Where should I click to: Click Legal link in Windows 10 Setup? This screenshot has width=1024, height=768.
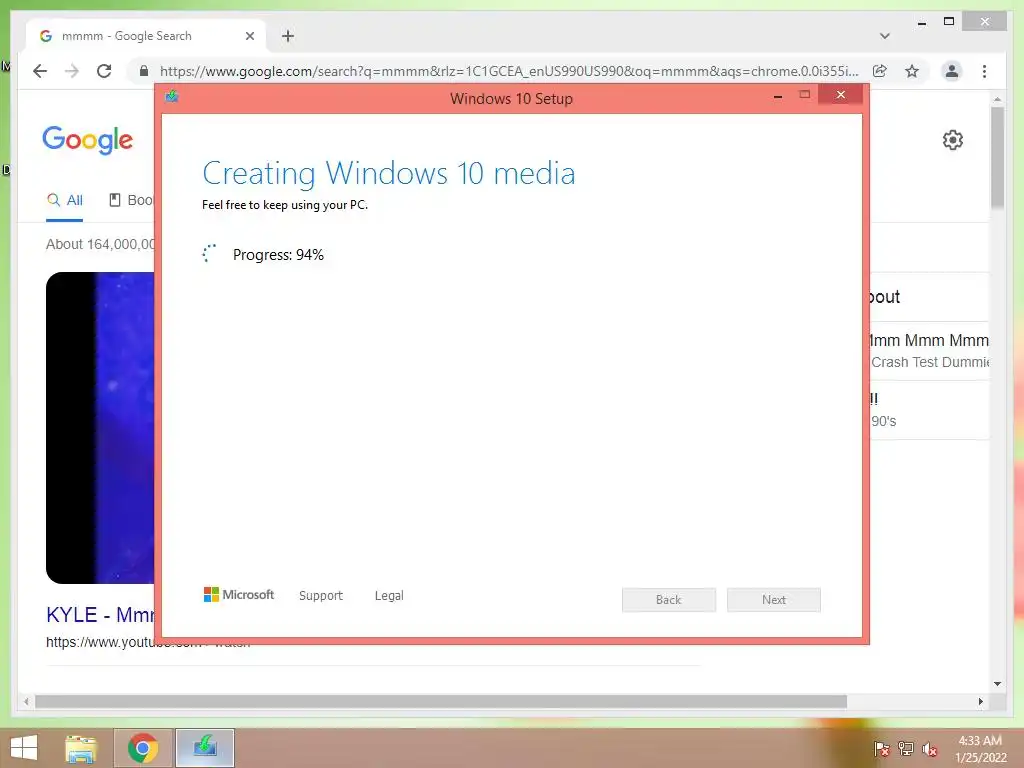point(389,596)
